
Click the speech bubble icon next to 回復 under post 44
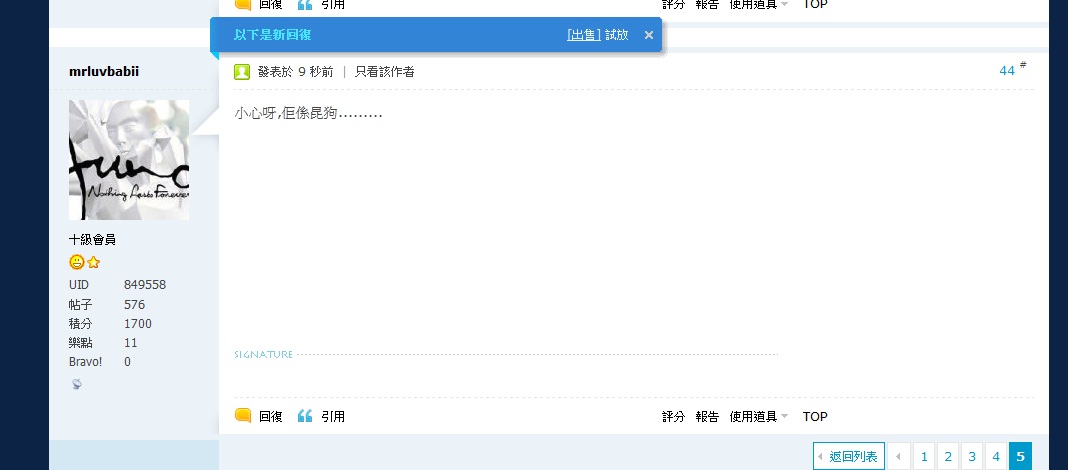pyautogui.click(x=243, y=416)
